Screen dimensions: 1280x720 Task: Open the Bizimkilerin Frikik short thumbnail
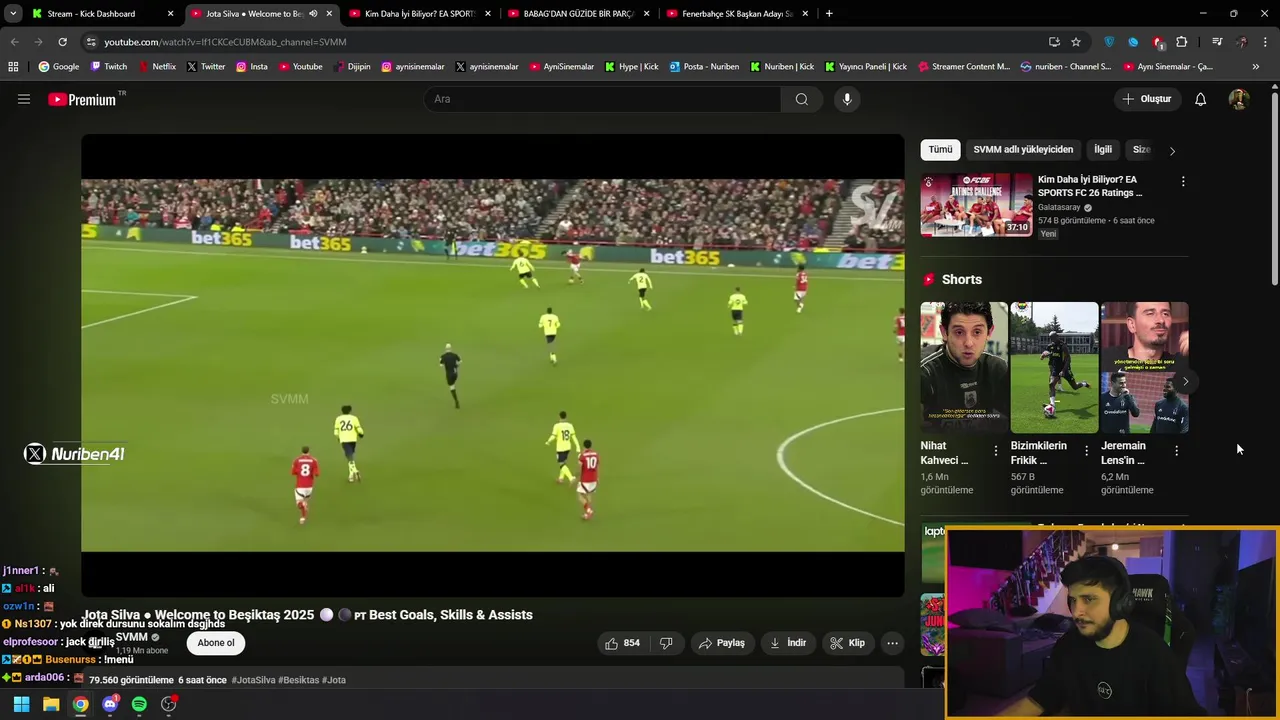[1054, 367]
